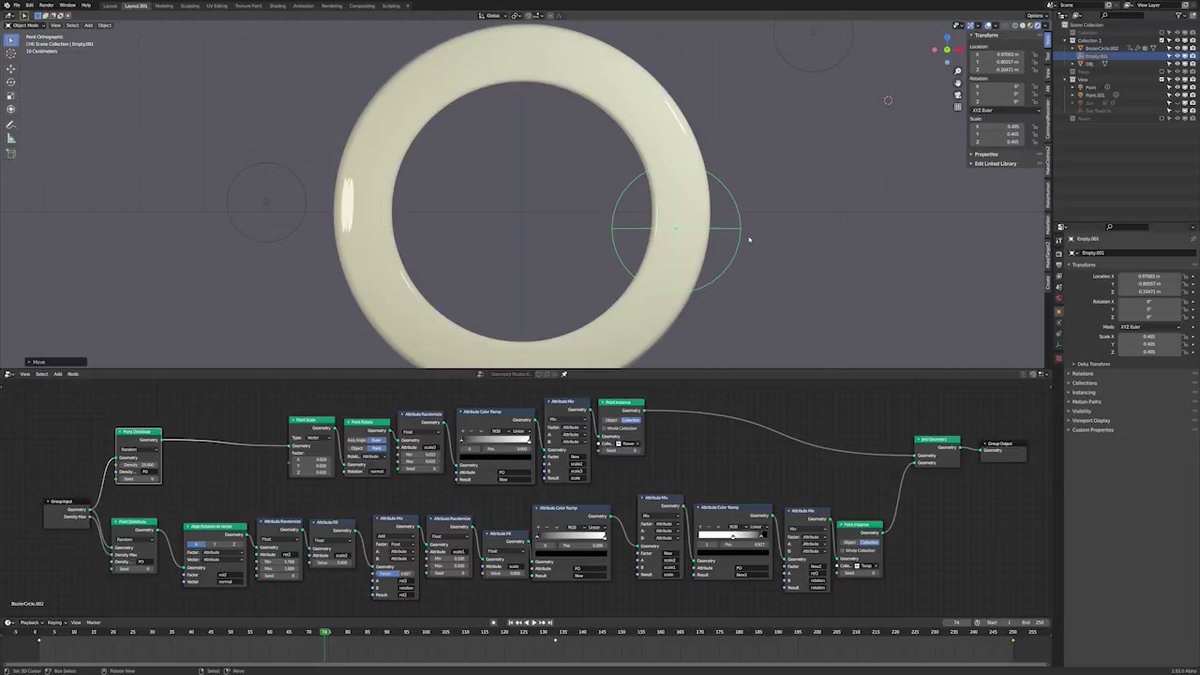Click the timeline playhead at frame 74

(x=325, y=632)
